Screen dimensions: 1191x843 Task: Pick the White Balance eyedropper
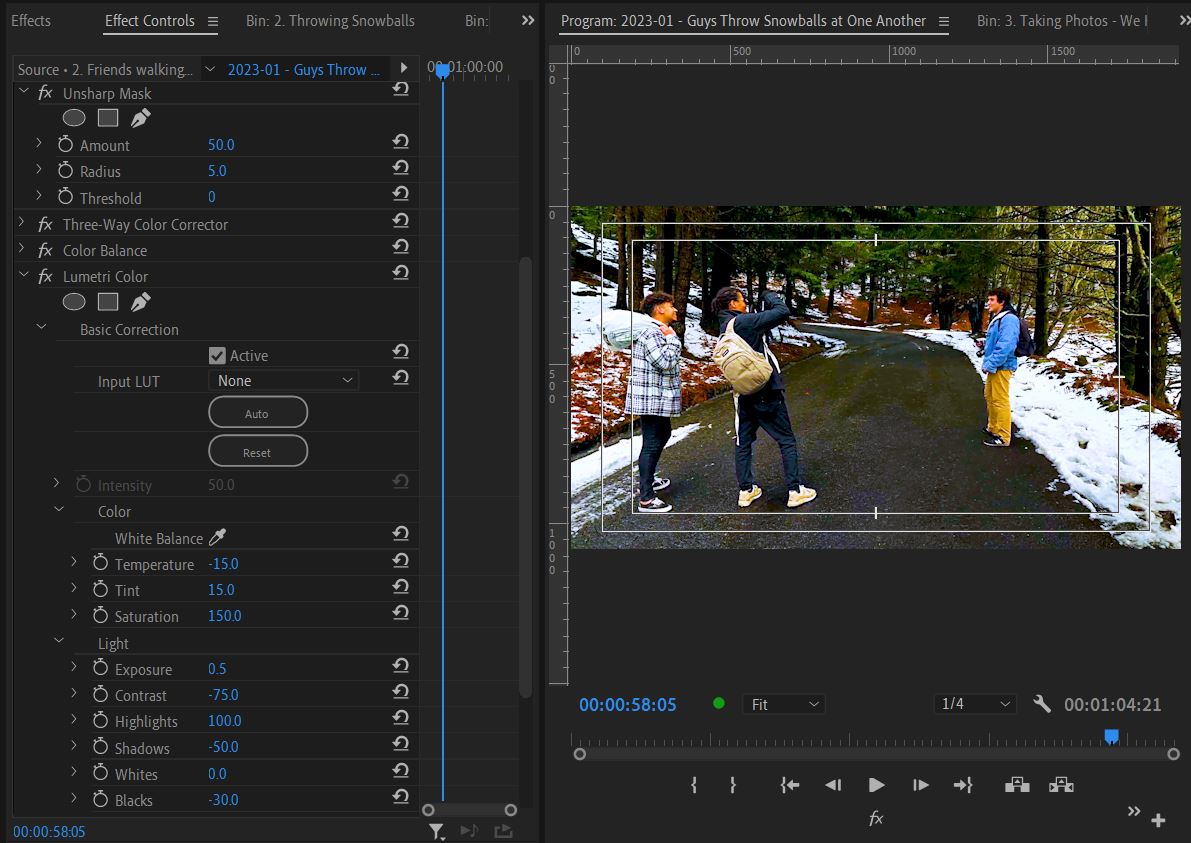217,538
